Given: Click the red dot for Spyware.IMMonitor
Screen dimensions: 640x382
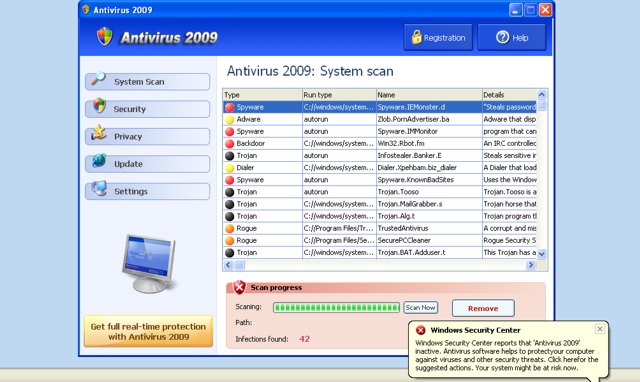Looking at the screenshot, I should pyautogui.click(x=229, y=131).
